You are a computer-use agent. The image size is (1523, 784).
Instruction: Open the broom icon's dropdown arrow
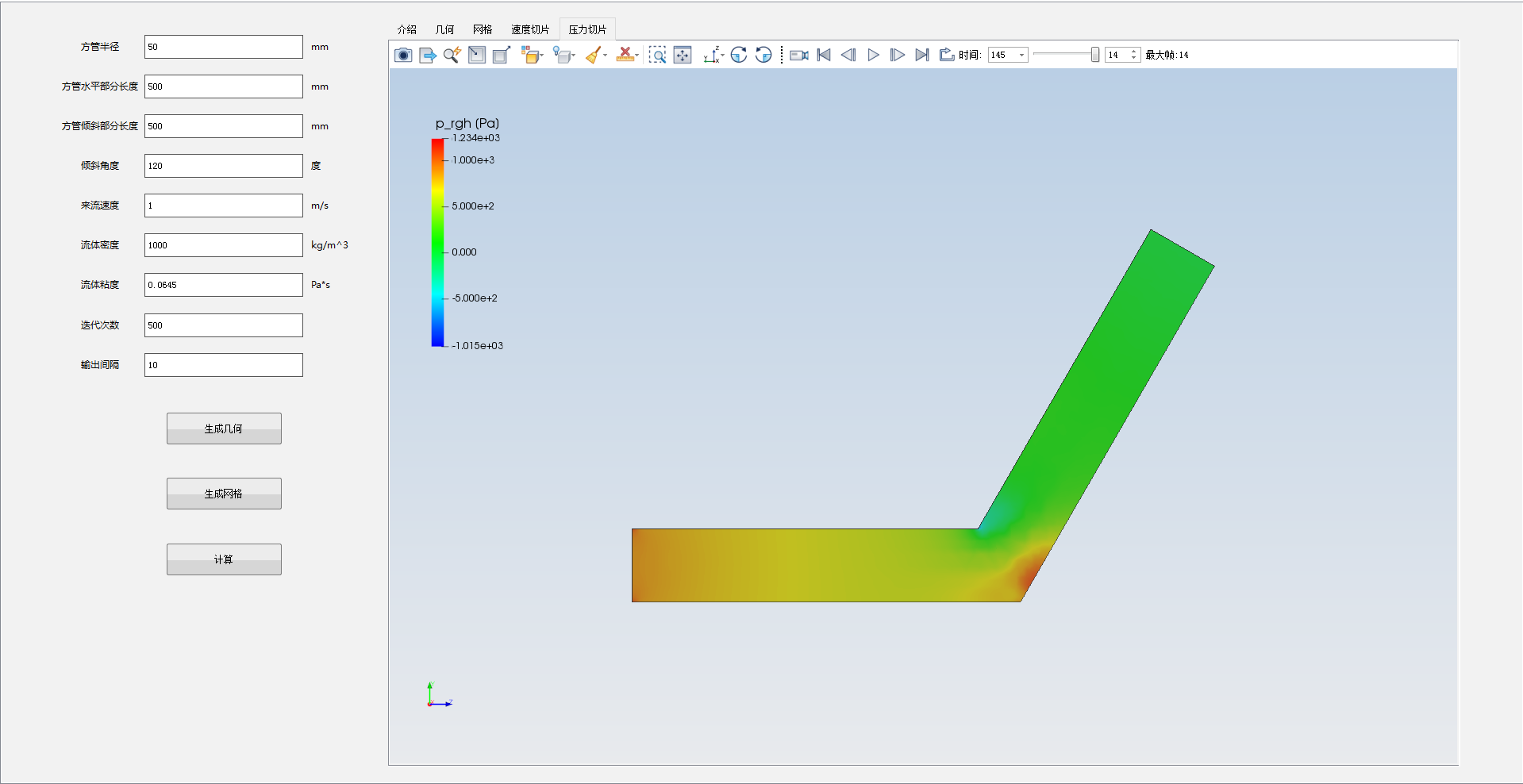pyautogui.click(x=605, y=56)
